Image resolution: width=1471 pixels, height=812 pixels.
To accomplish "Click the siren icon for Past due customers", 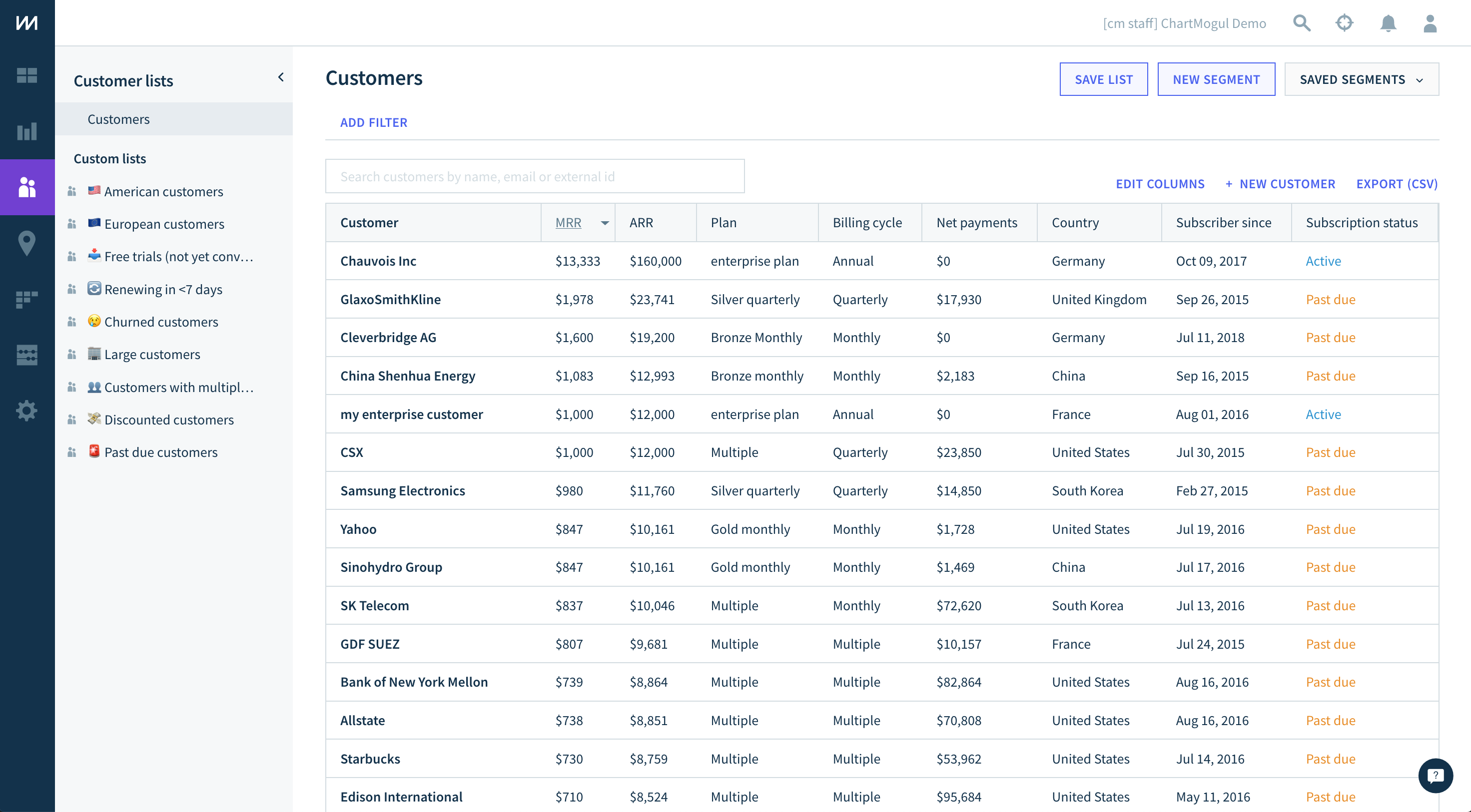I will click(x=94, y=451).
